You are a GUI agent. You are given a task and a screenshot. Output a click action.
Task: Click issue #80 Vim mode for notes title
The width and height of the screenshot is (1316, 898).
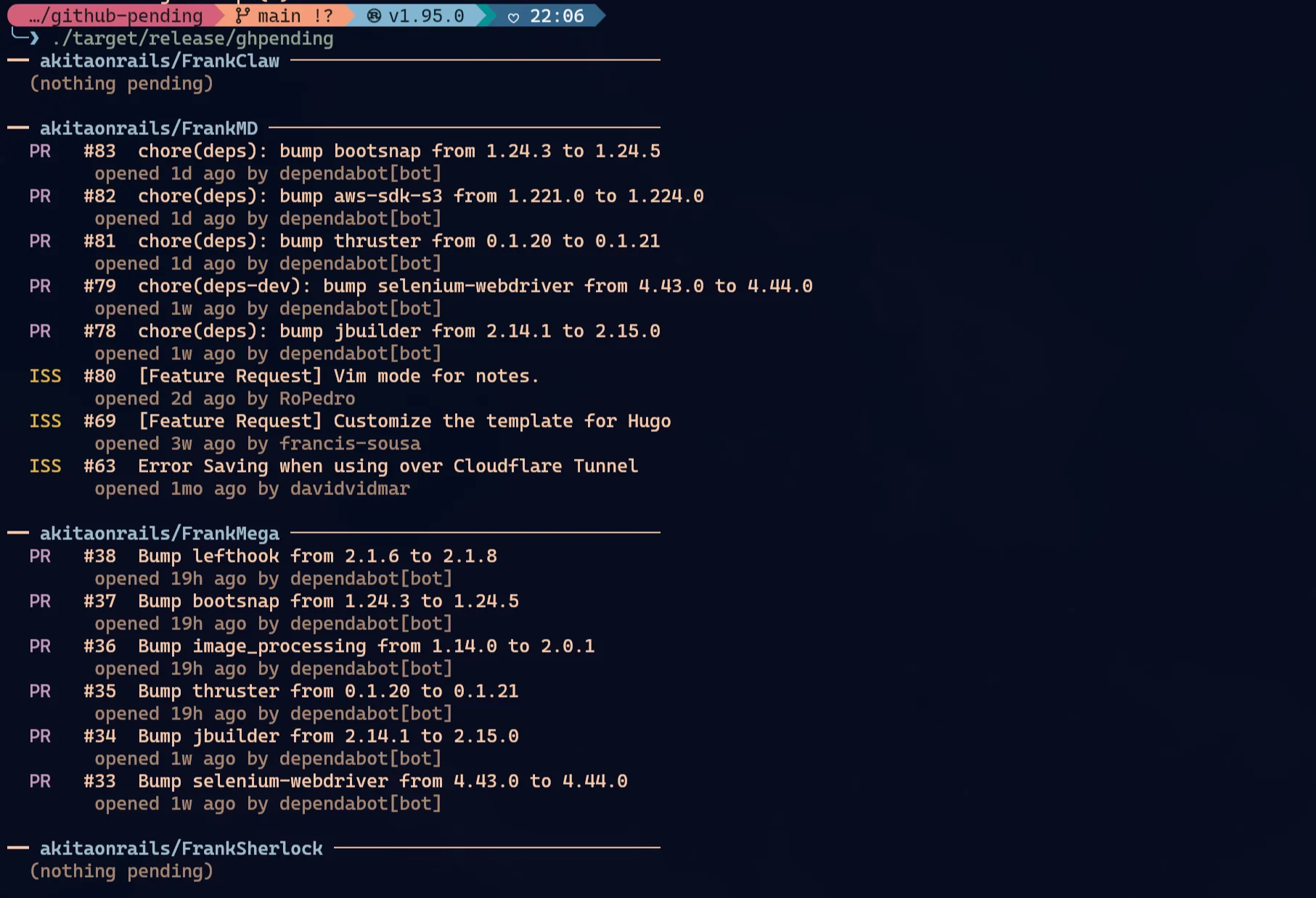338,376
